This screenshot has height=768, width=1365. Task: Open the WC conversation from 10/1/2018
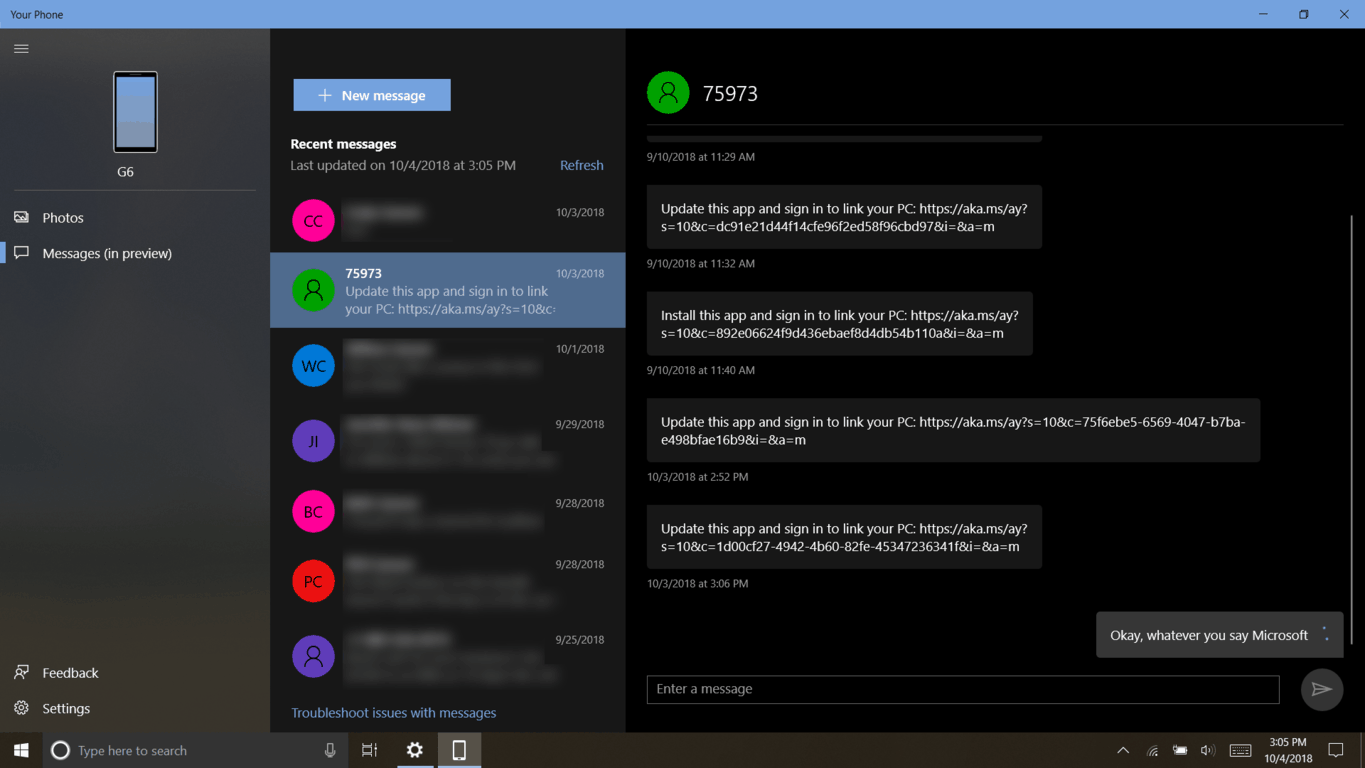tap(448, 366)
